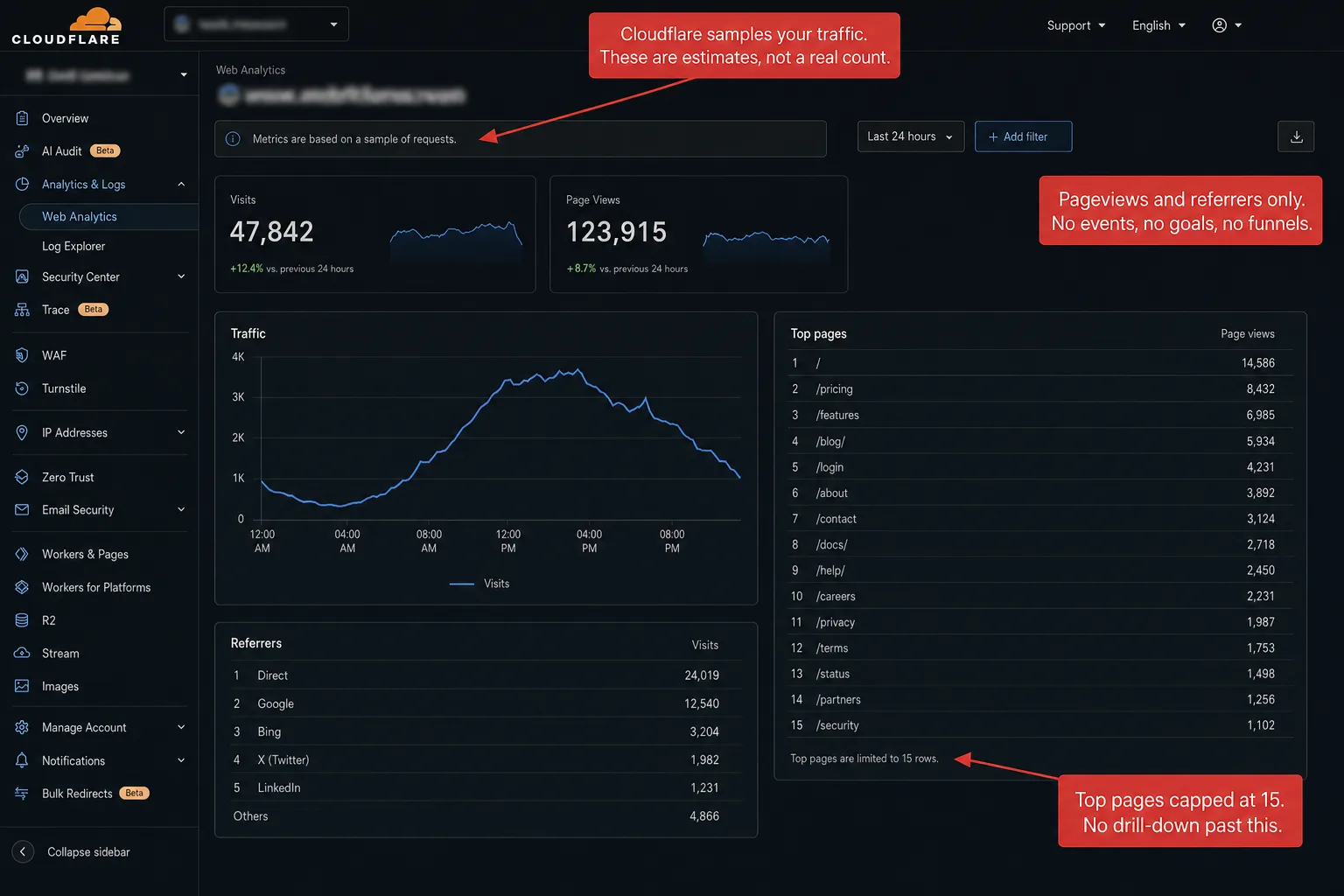The width and height of the screenshot is (1344, 896).
Task: Click the /login row in Top pages
Action: [x=1039, y=466]
